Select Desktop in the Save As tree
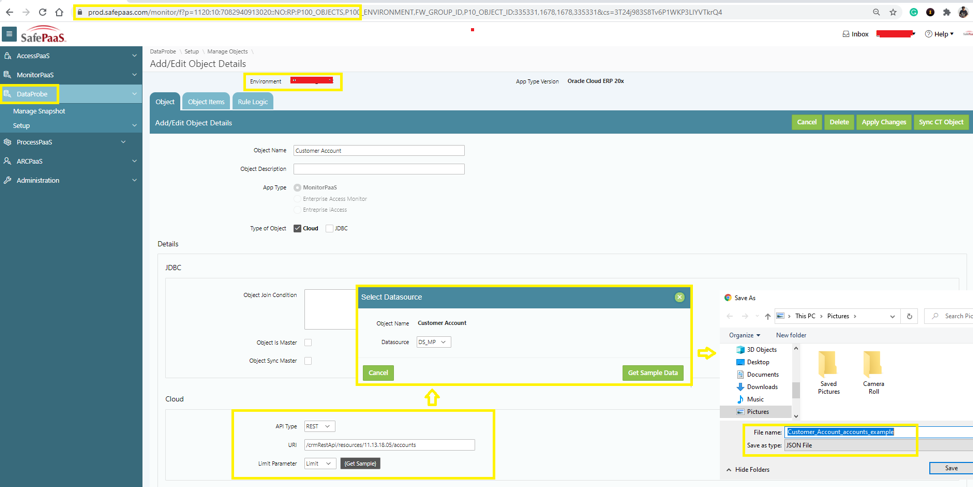The height and width of the screenshot is (487, 973). 752,362
